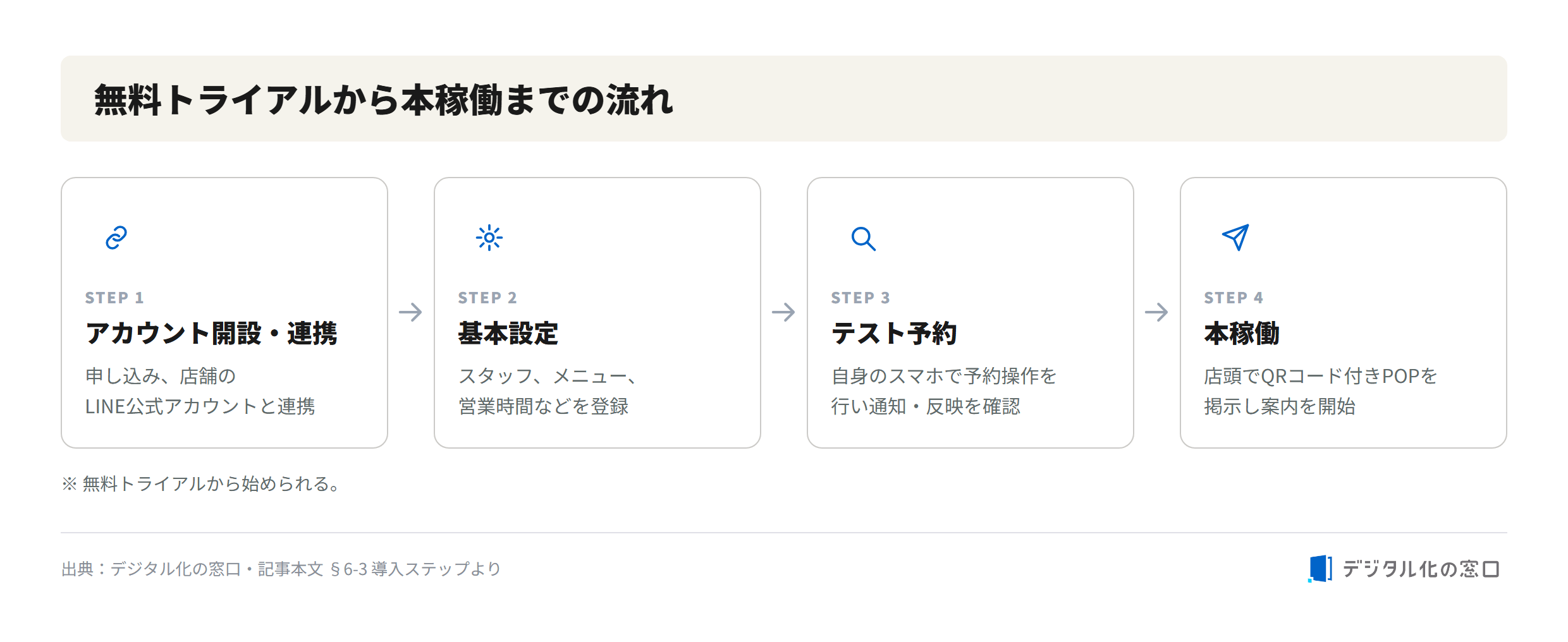Select the 基本設定 heading
The image size is (1568, 642).
pos(508,334)
